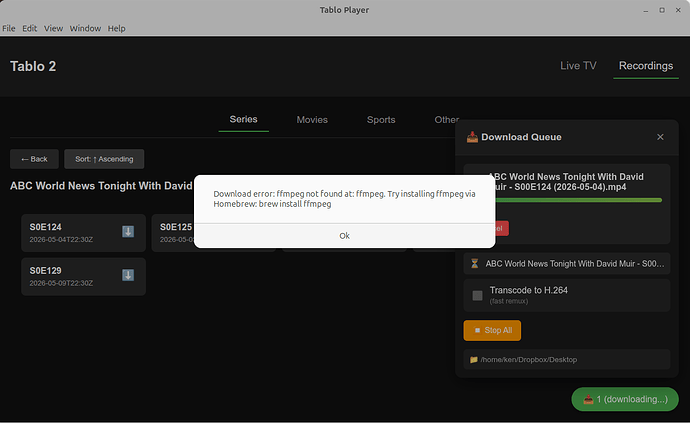Click the 2026-05-09T22:30Z timestamp
Viewport: 690px width, 423px height.
61,283
